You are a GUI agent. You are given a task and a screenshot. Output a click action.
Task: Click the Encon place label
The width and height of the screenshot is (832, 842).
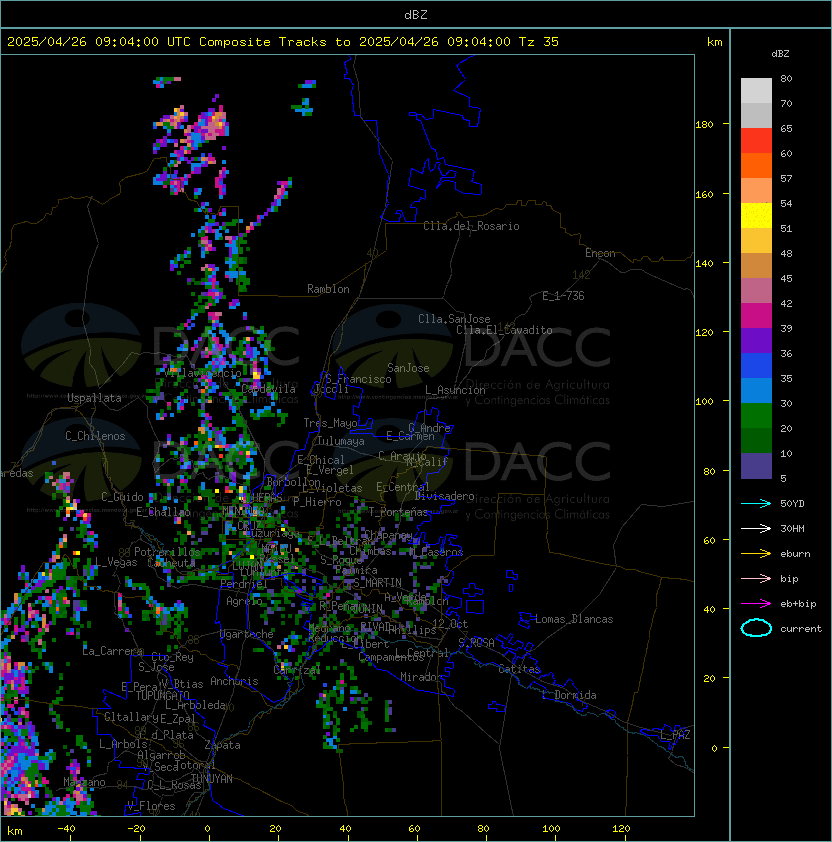[x=600, y=253]
